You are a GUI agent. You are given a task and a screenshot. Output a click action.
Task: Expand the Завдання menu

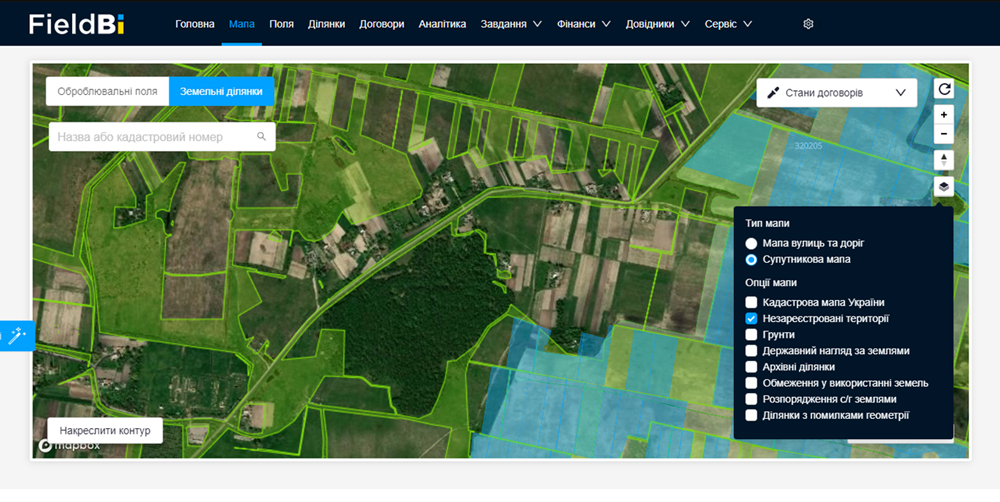click(511, 24)
